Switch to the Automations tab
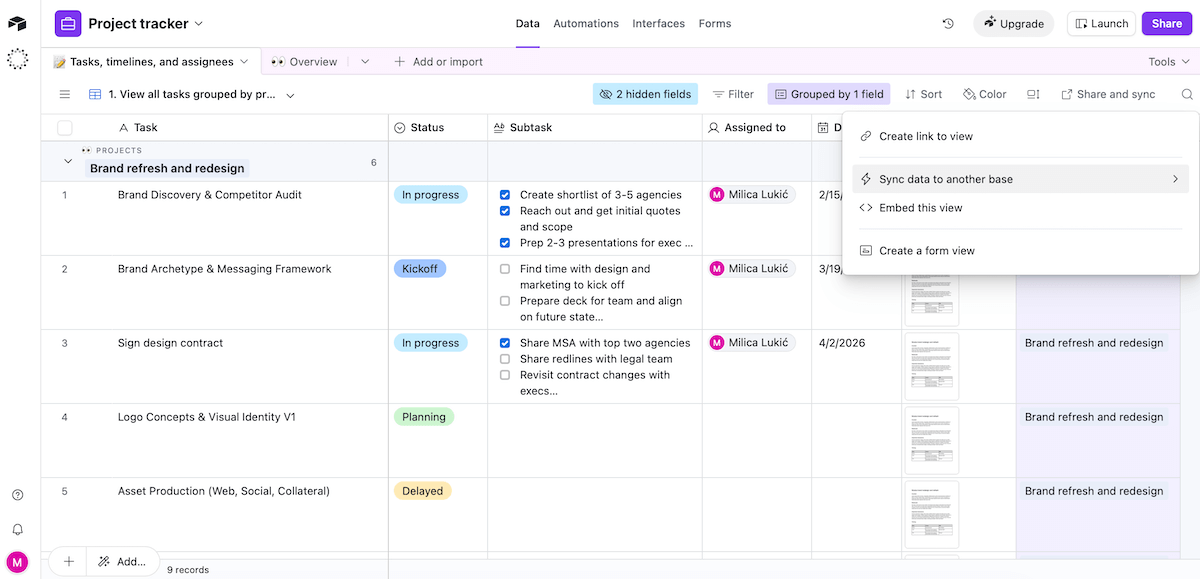This screenshot has height=579, width=1200. click(x=585, y=23)
